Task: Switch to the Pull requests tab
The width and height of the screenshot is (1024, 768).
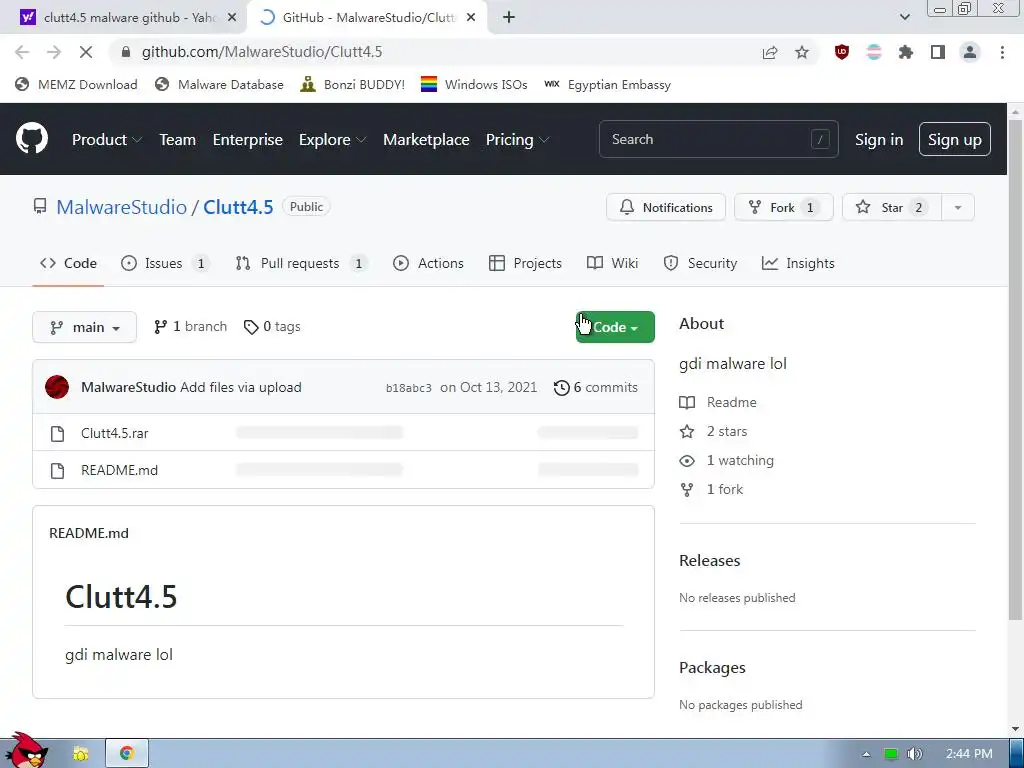Action: (x=301, y=263)
